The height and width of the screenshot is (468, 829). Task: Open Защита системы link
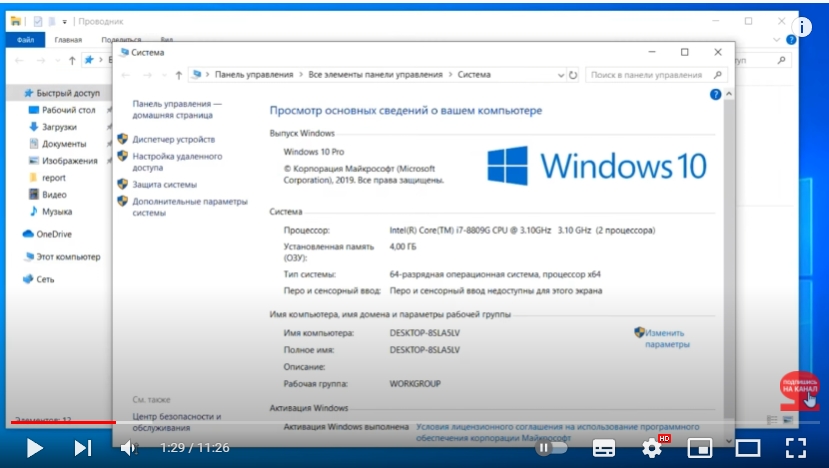coord(164,185)
